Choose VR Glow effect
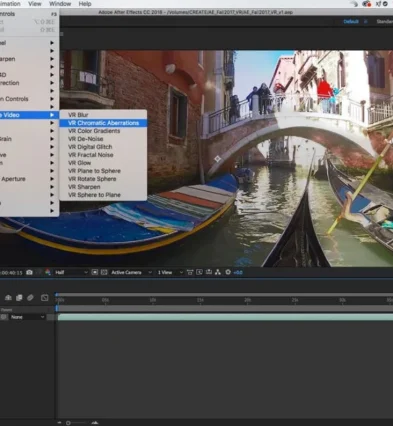This screenshot has width=393, height=426. [103, 163]
